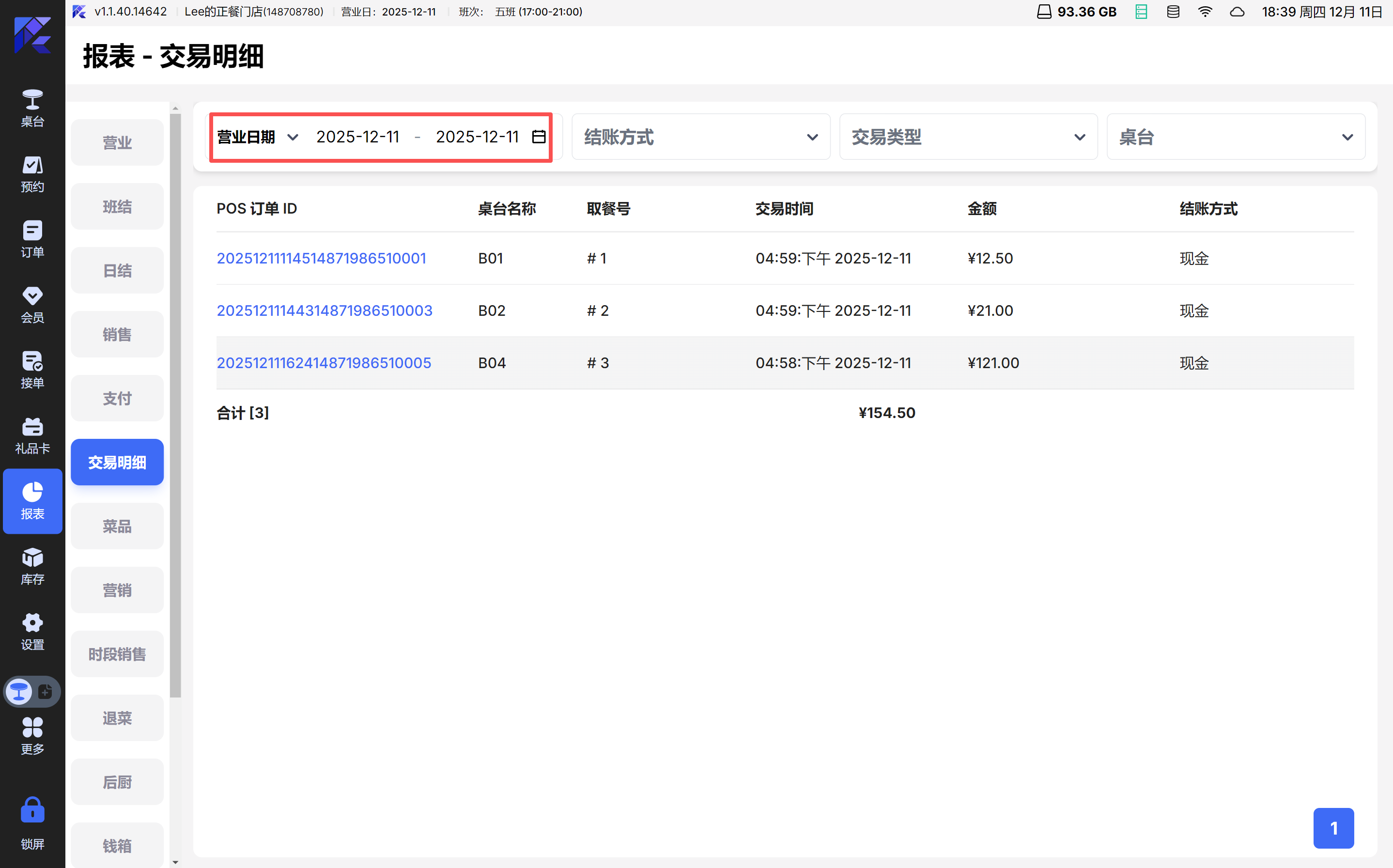1393x868 pixels.
Task: Open the 桌台 filter dropdown
Action: point(1235,137)
